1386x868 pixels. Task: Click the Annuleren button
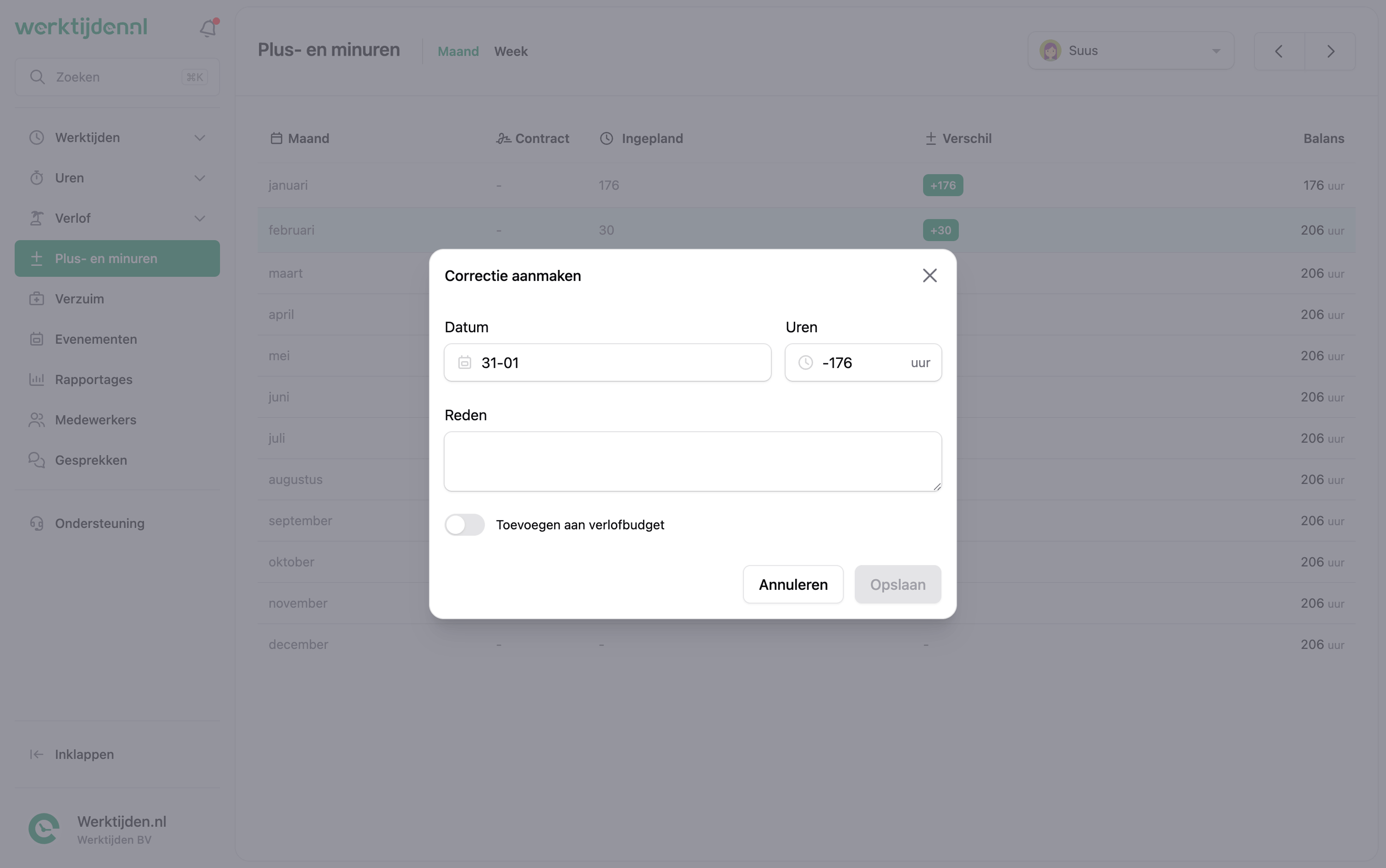click(793, 584)
